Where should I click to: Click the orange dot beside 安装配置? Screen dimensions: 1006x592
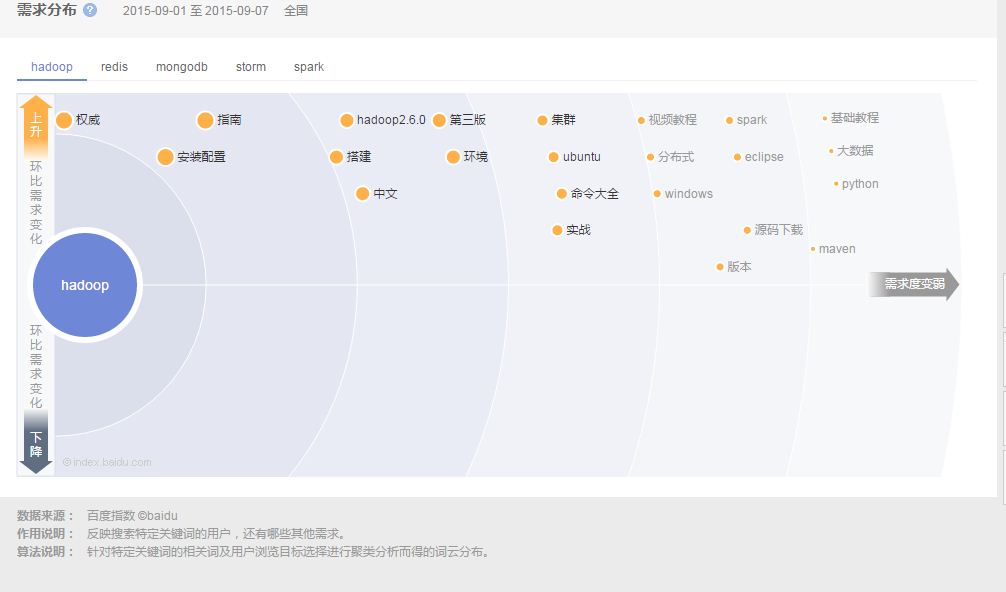point(165,157)
